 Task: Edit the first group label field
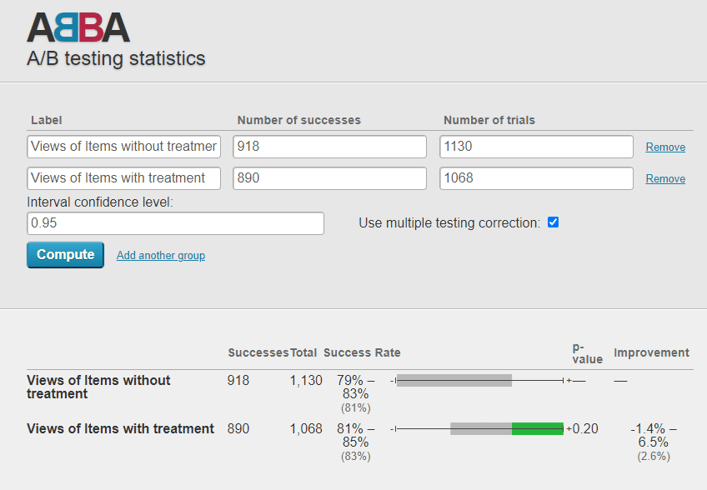pos(124,147)
